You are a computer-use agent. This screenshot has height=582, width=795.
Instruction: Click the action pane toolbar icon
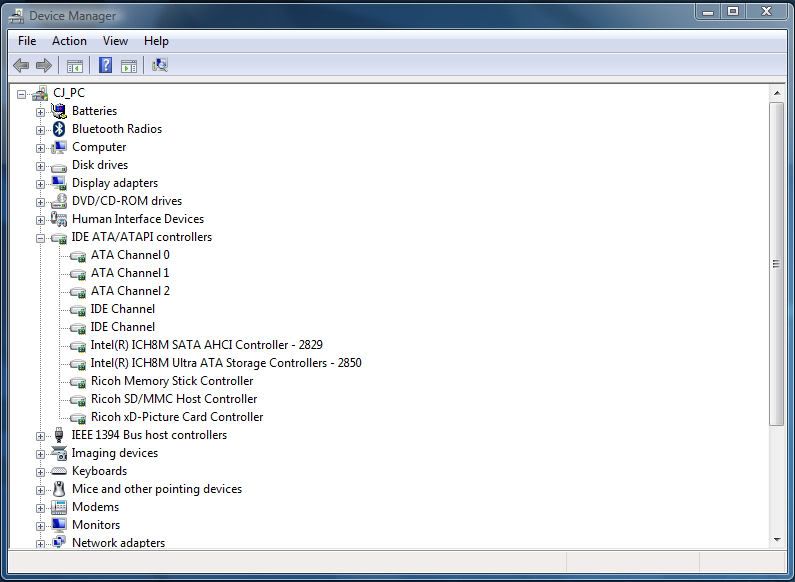click(x=129, y=66)
